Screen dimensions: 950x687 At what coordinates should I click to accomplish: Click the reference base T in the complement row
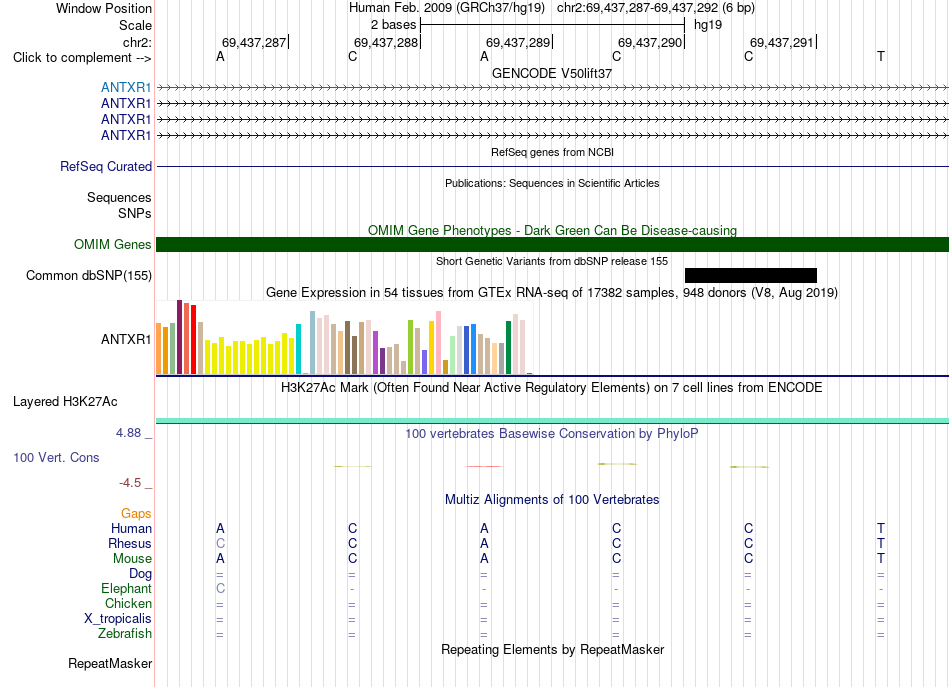(x=881, y=56)
